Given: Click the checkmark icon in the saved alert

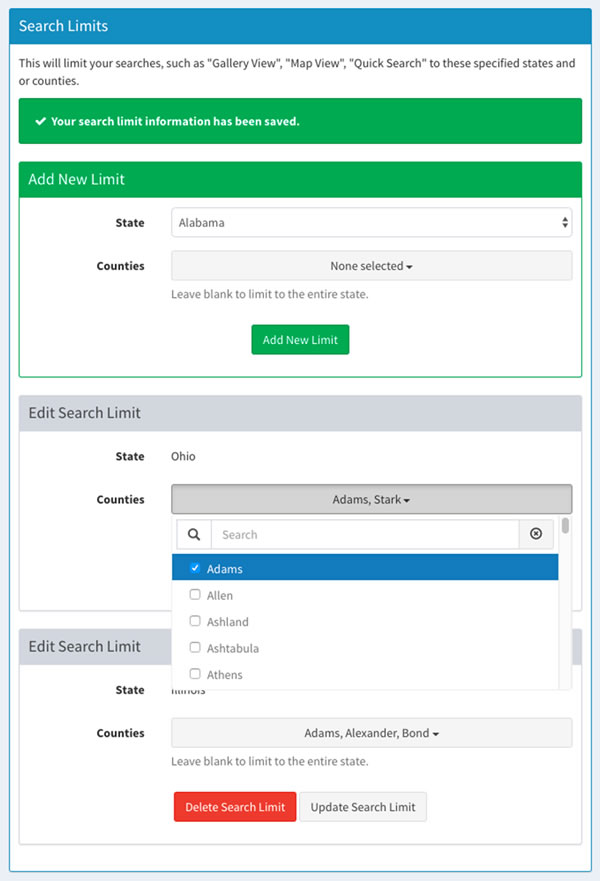Looking at the screenshot, I should coord(40,121).
